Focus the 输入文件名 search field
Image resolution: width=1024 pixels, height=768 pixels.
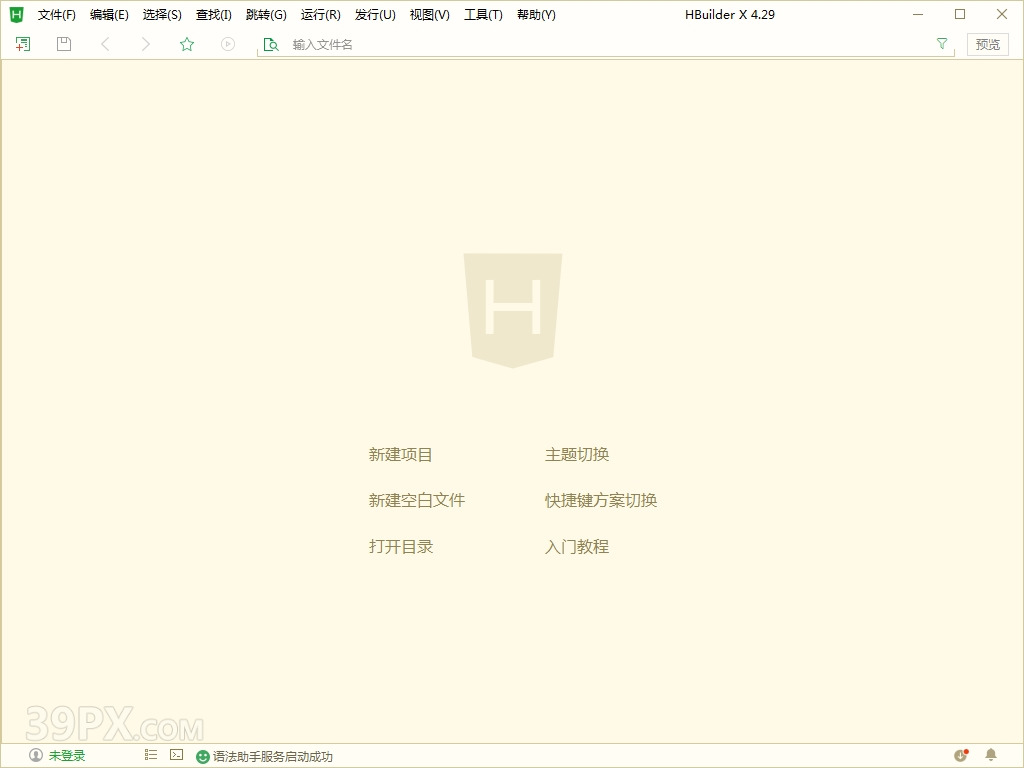click(x=607, y=44)
